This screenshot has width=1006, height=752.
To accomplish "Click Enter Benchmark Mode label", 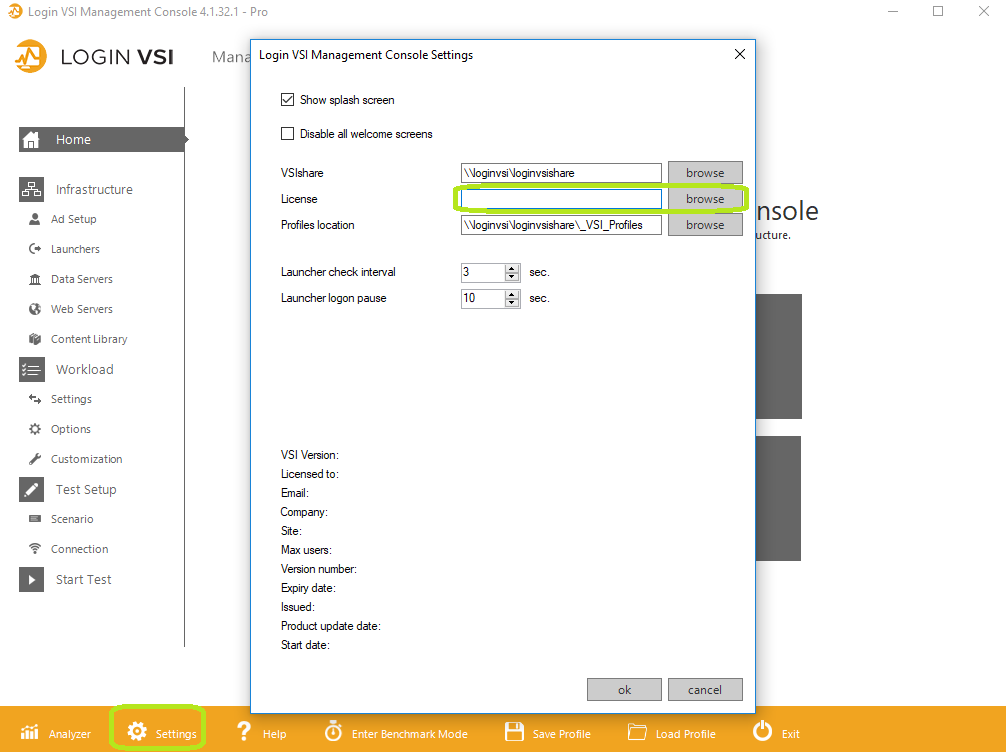I will click(409, 734).
